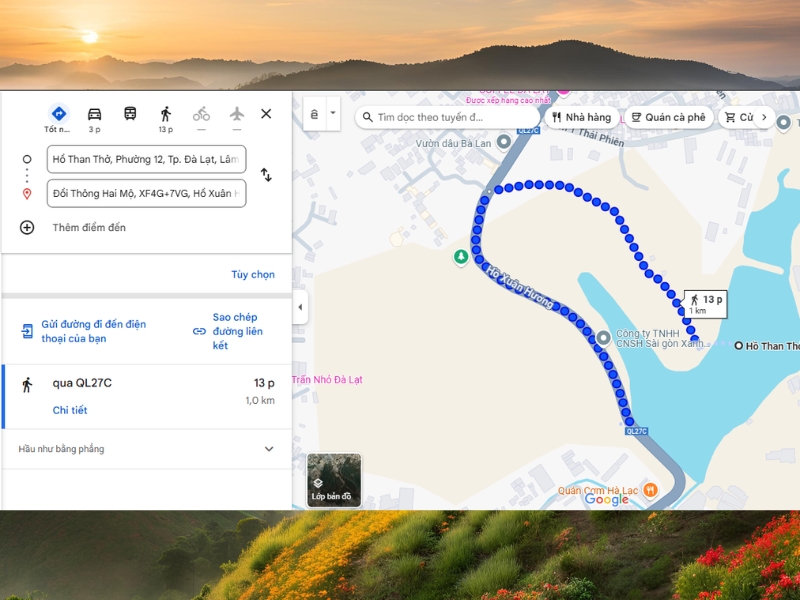Filter map by Nhà hàng
This screenshot has width=800, height=600.
click(x=581, y=117)
